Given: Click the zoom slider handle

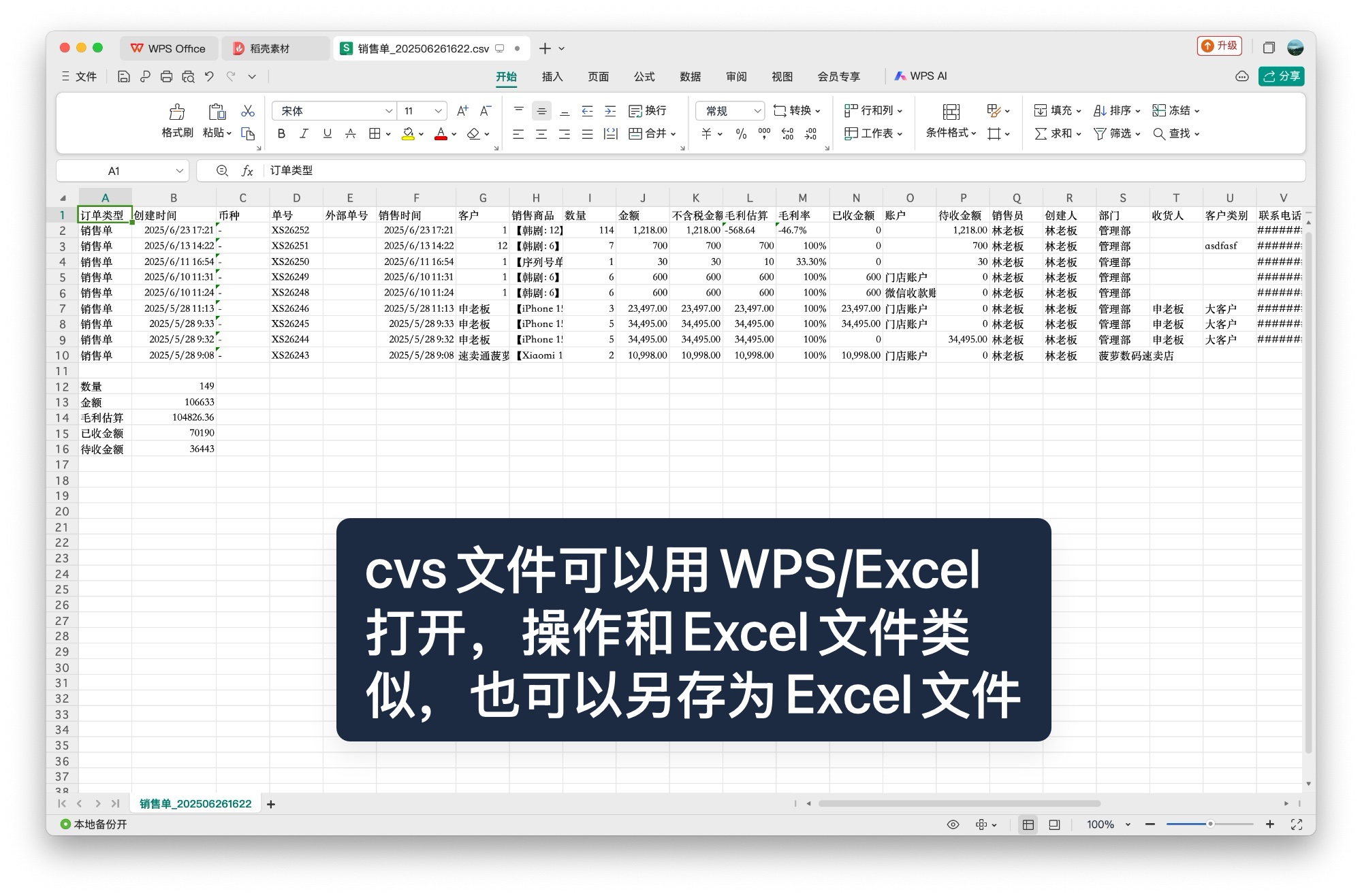Looking at the screenshot, I should (1210, 825).
